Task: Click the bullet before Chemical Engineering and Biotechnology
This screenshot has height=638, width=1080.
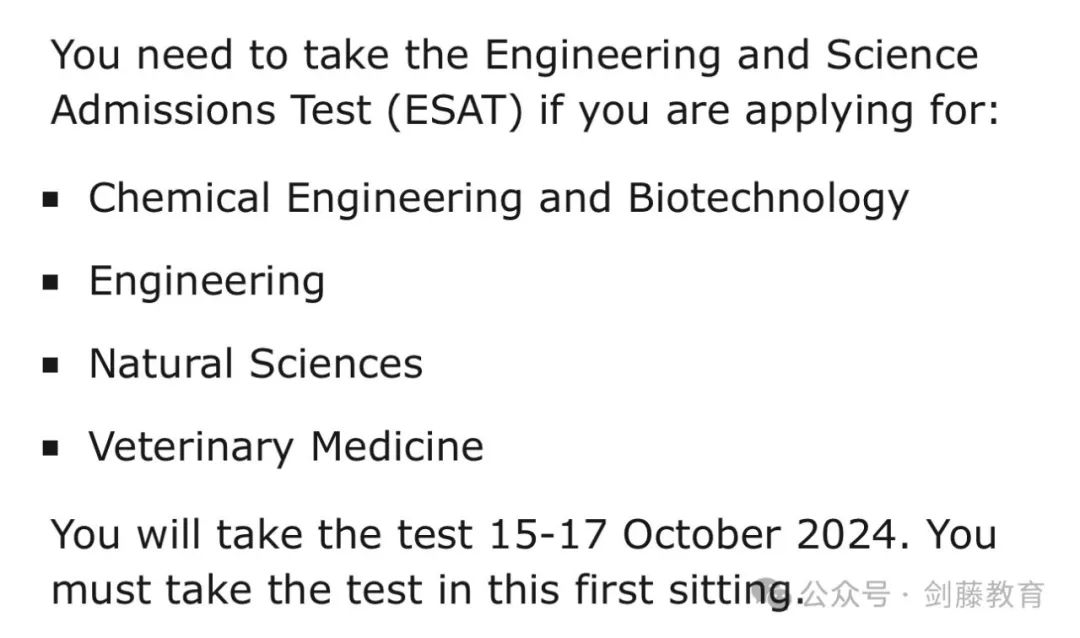Action: (x=50, y=200)
